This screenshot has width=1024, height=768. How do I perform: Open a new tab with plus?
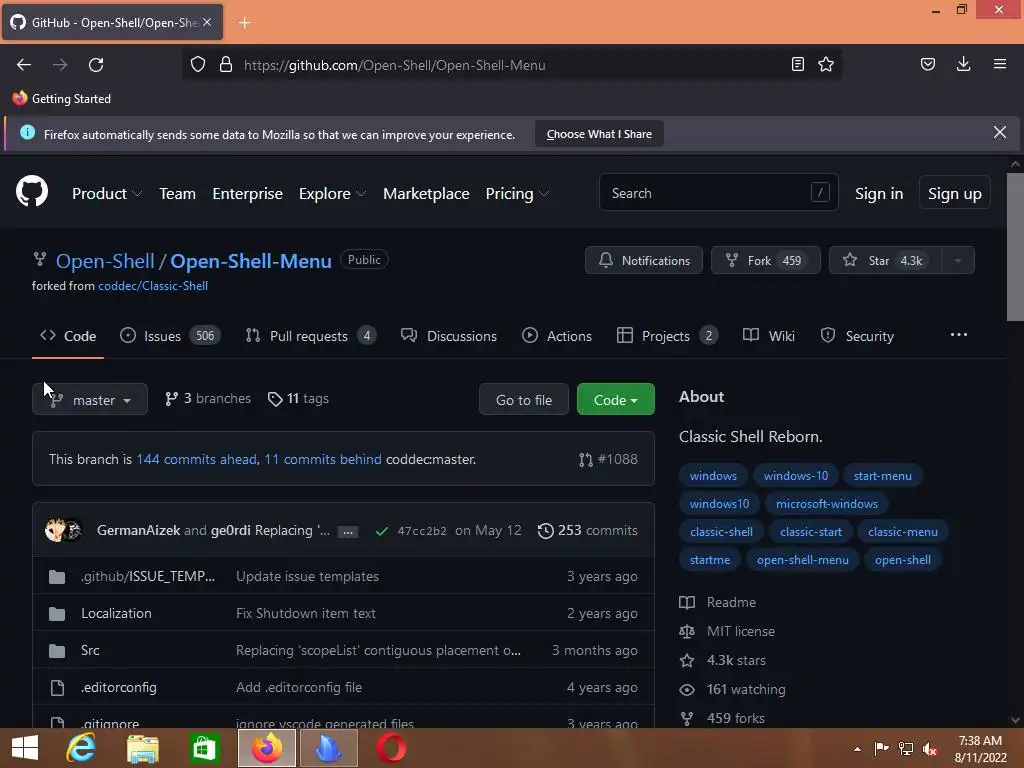(244, 23)
